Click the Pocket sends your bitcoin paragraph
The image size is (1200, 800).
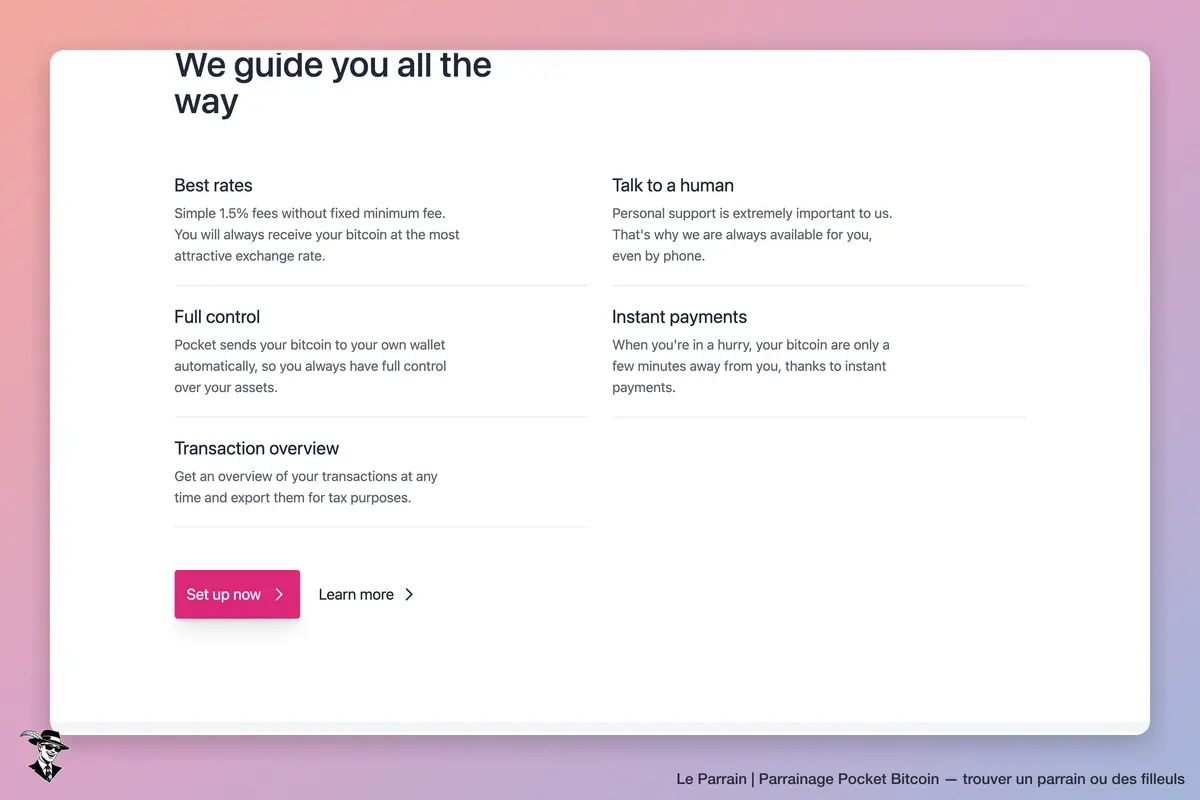click(310, 366)
